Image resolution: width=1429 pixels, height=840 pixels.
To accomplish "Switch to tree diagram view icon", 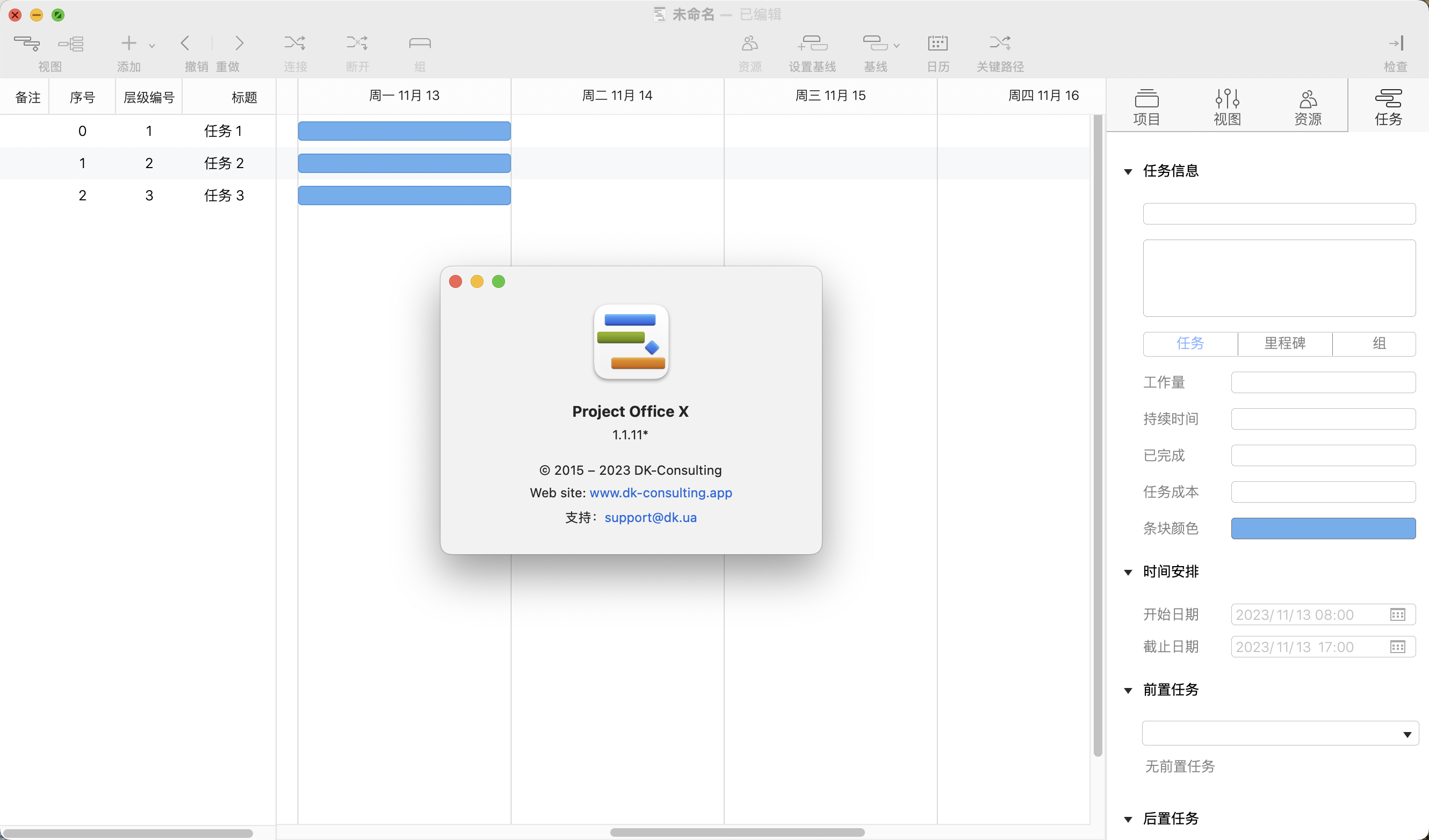I will [x=71, y=43].
